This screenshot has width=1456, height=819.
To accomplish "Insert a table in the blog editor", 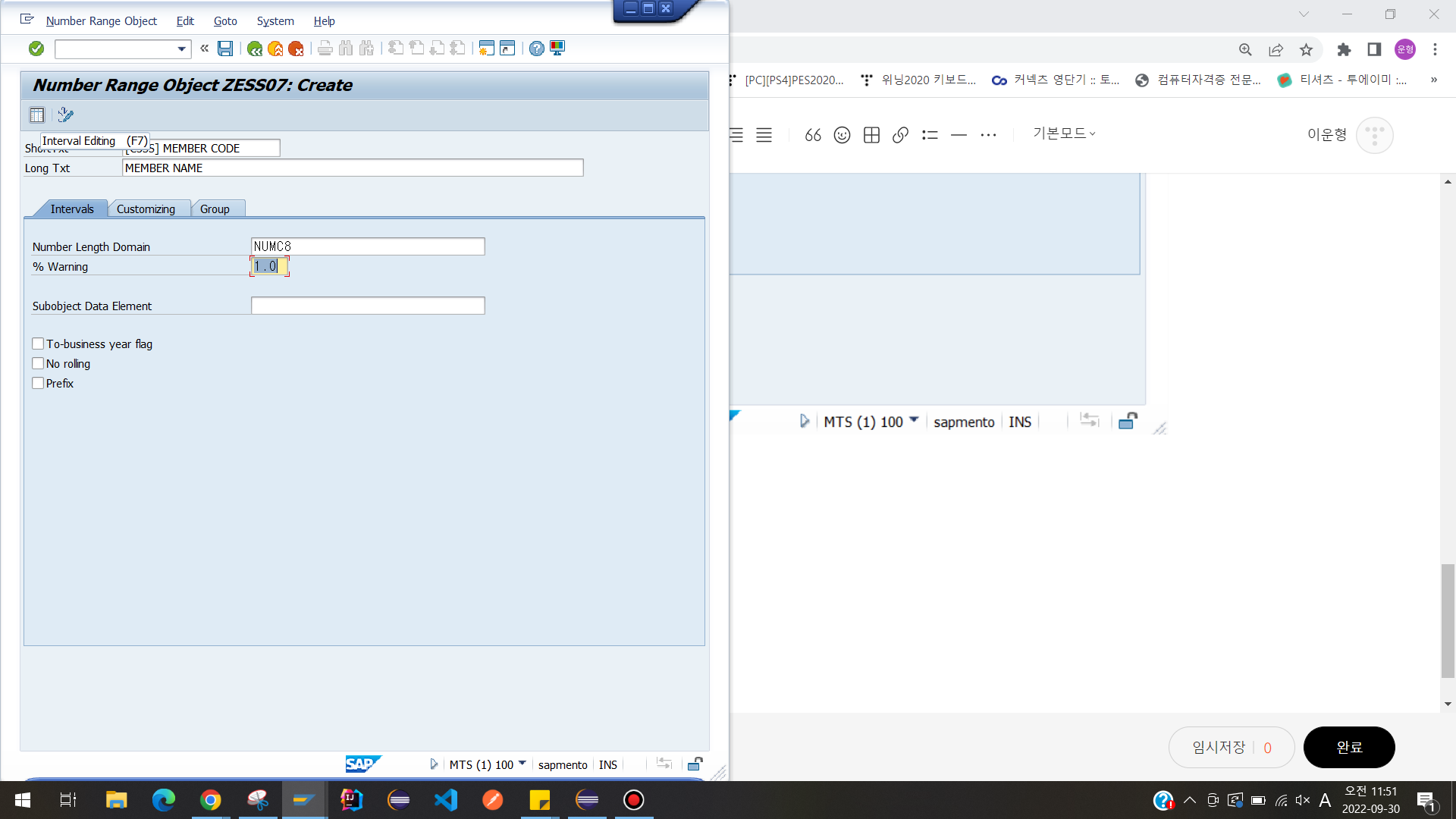I will coord(871,135).
